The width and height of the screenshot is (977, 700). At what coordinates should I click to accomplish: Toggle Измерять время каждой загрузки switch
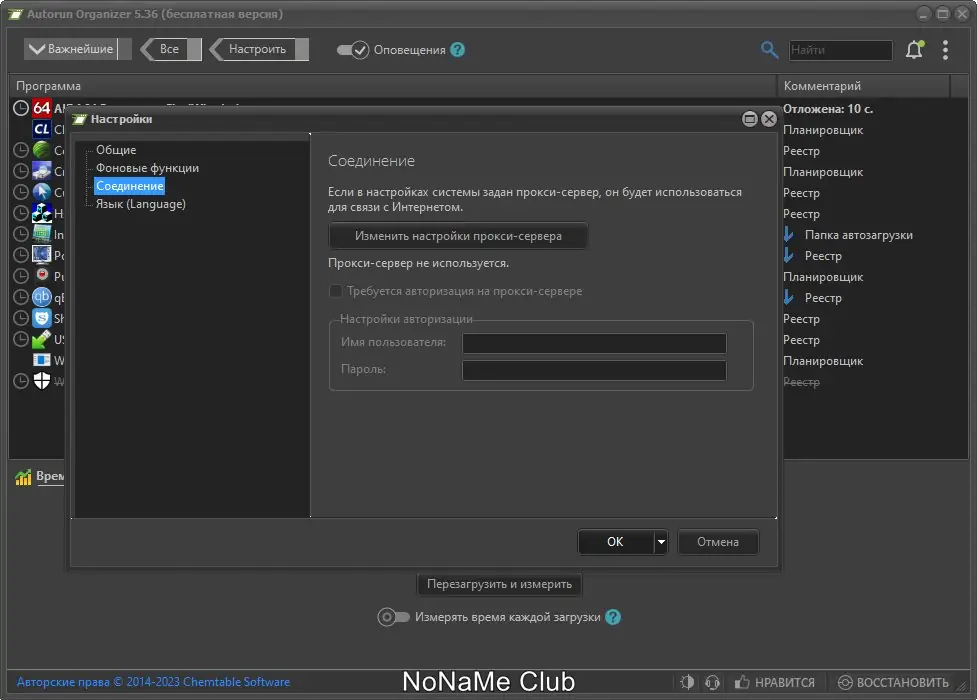tap(393, 617)
